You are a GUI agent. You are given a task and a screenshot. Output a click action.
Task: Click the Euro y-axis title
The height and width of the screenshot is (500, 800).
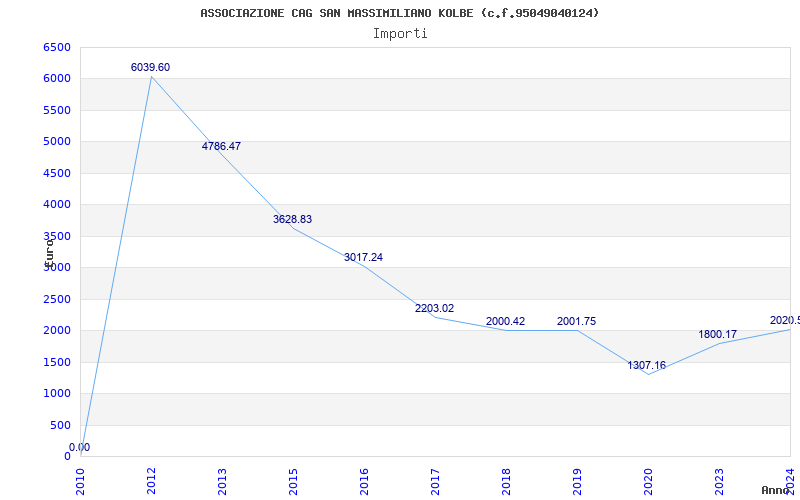pos(49,253)
